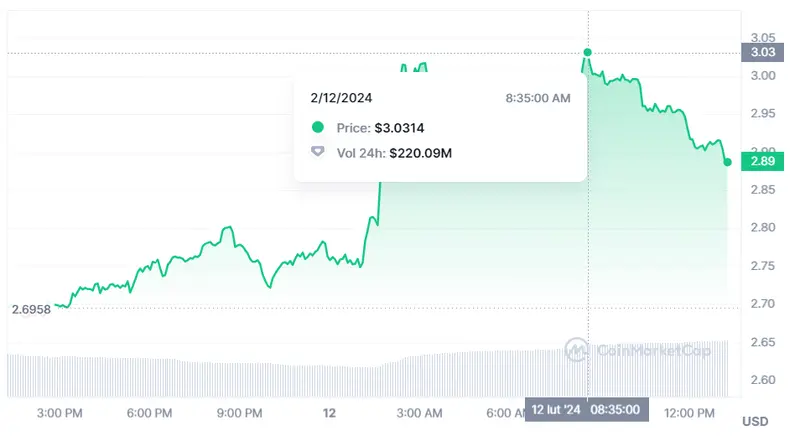Click the green 2.89 current price tag
This screenshot has width=800, height=441.
point(763,161)
